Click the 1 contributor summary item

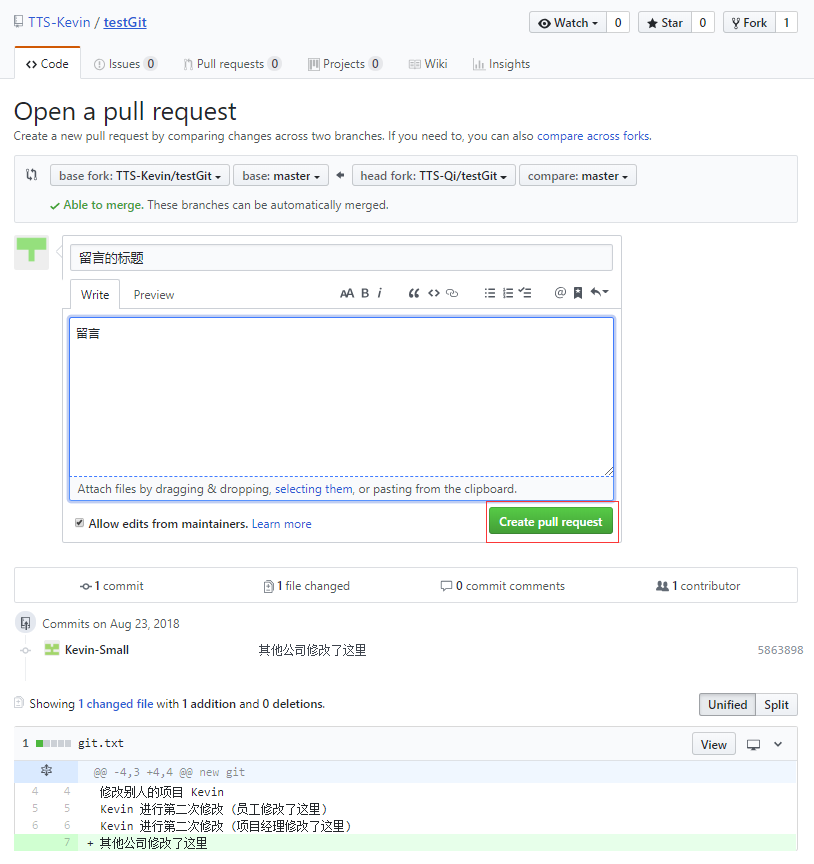pyautogui.click(x=698, y=586)
